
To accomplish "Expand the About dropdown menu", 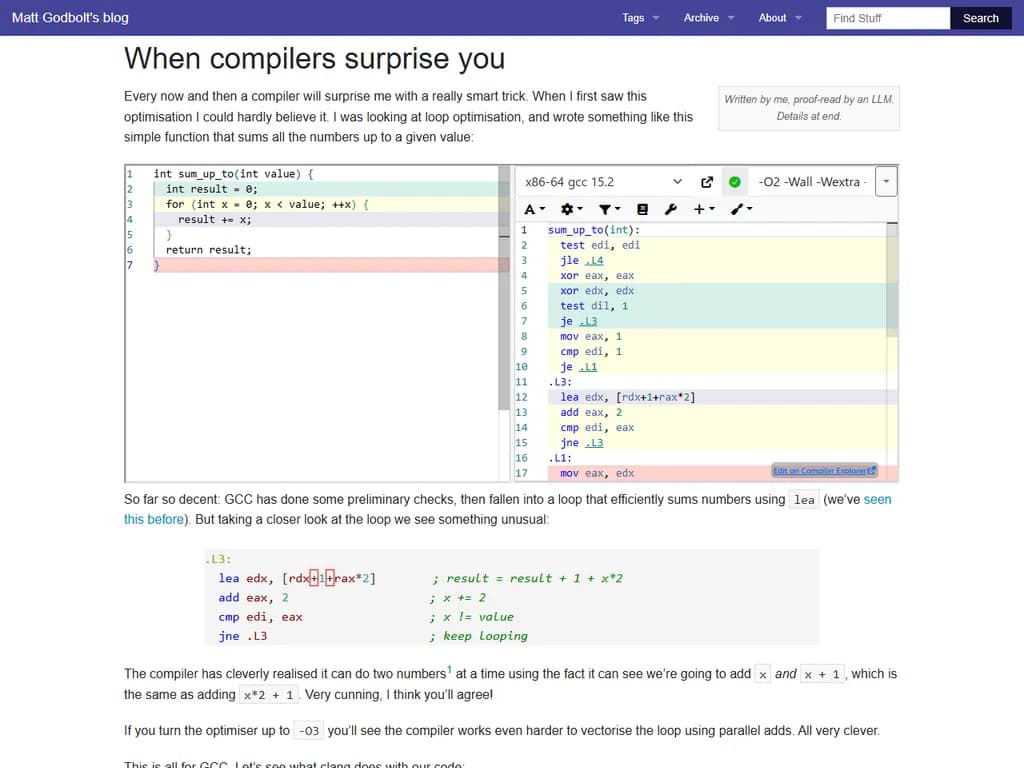I will pos(780,18).
